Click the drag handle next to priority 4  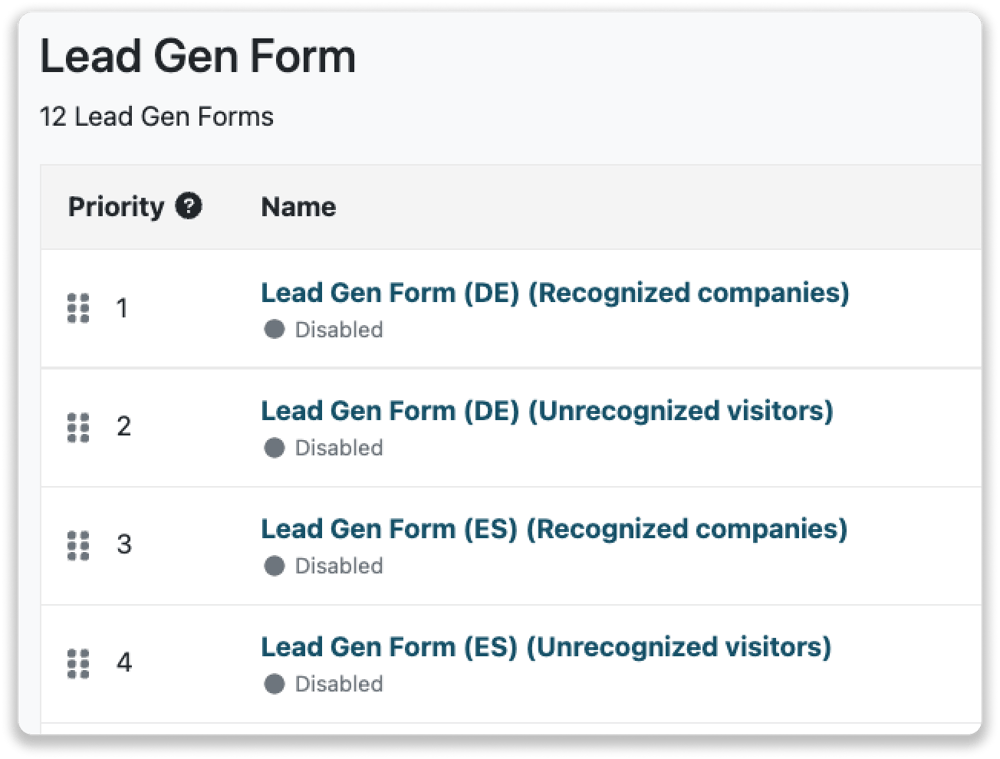[x=79, y=663]
